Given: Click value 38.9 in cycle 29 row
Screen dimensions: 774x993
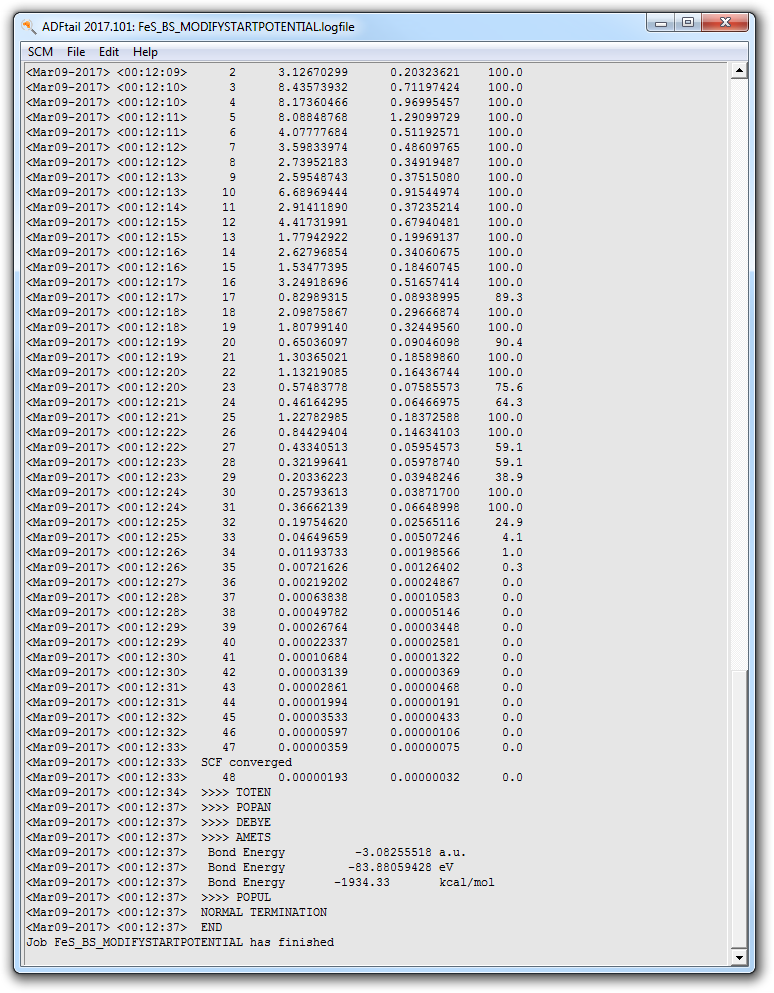Looking at the screenshot, I should coord(509,477).
